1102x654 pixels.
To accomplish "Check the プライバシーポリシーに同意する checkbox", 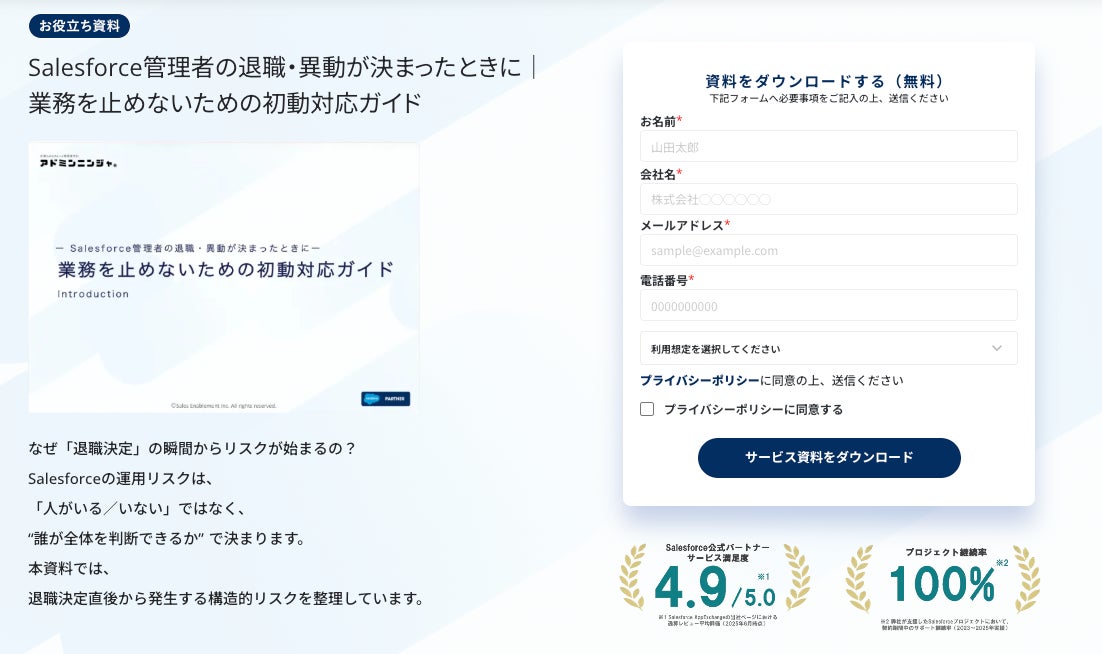I will coord(647,409).
